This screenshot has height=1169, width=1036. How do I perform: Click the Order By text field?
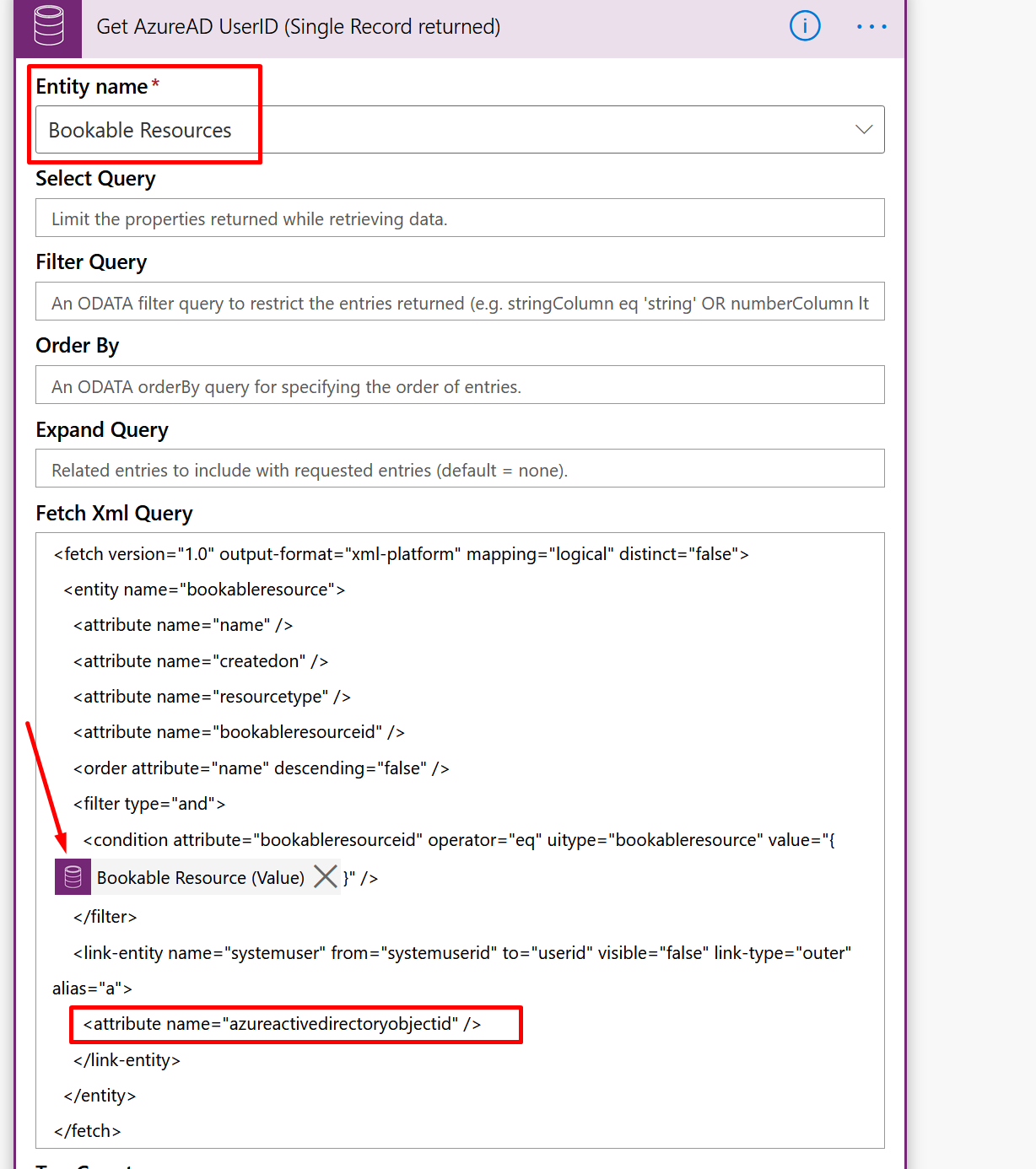(459, 385)
